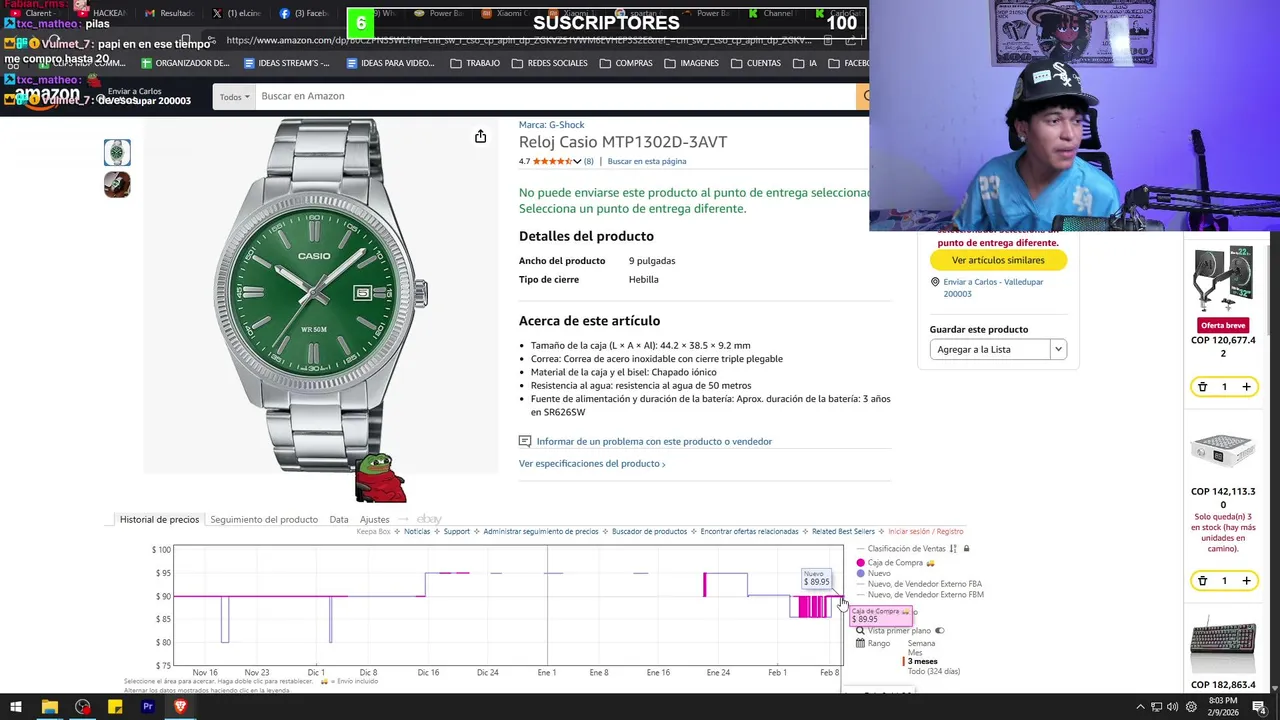Open Enviar a Carlos - Valledupar link

point(993,288)
